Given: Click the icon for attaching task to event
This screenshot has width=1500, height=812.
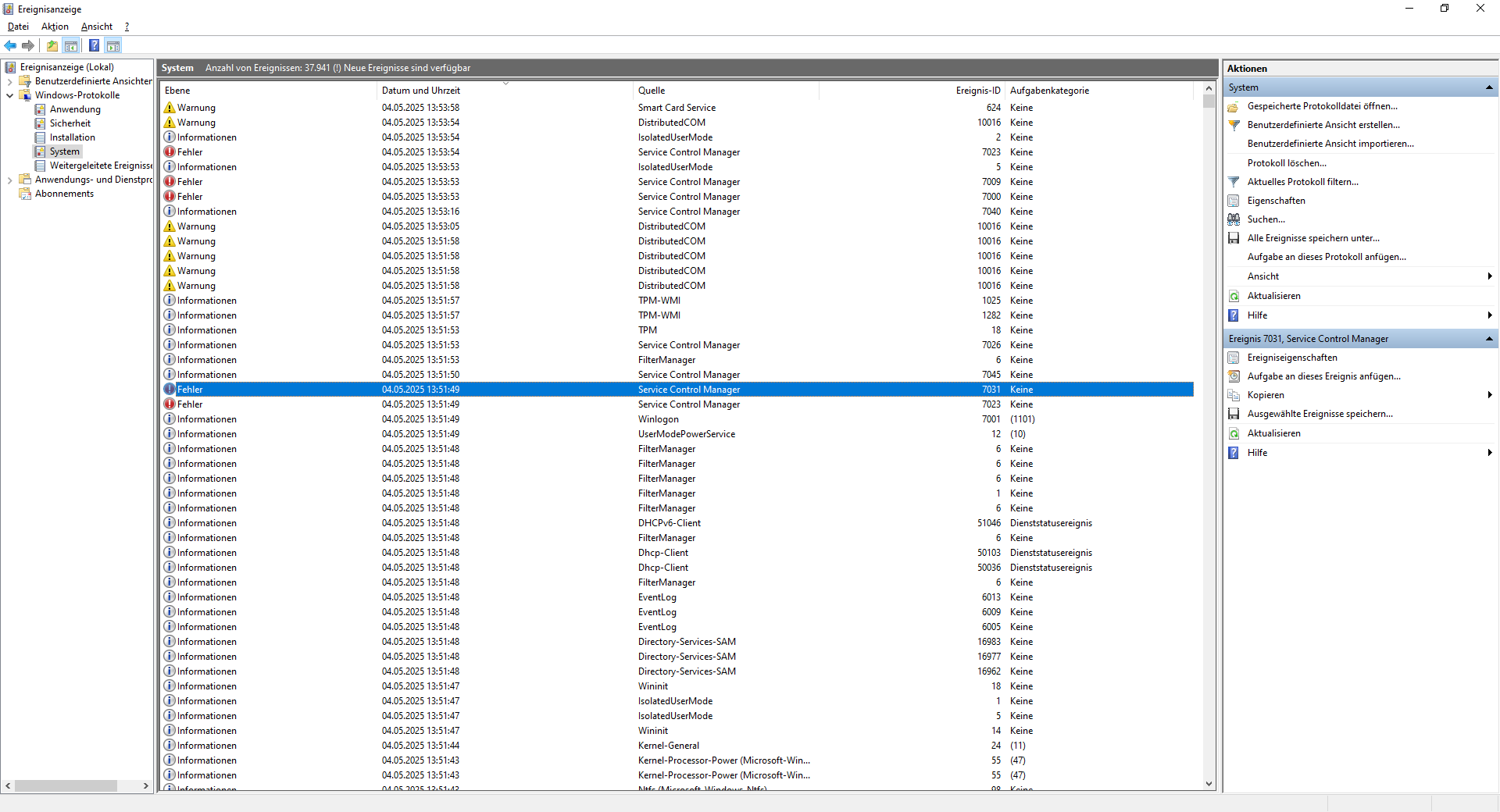Looking at the screenshot, I should (1234, 376).
